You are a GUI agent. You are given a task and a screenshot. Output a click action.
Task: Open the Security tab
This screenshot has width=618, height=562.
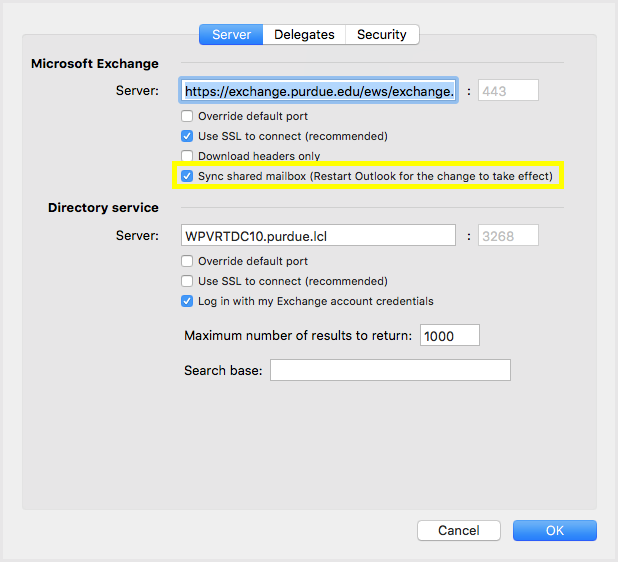pyautogui.click(x=381, y=34)
